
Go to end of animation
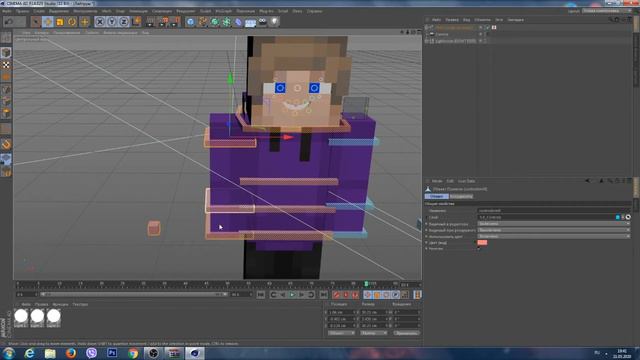(323, 295)
